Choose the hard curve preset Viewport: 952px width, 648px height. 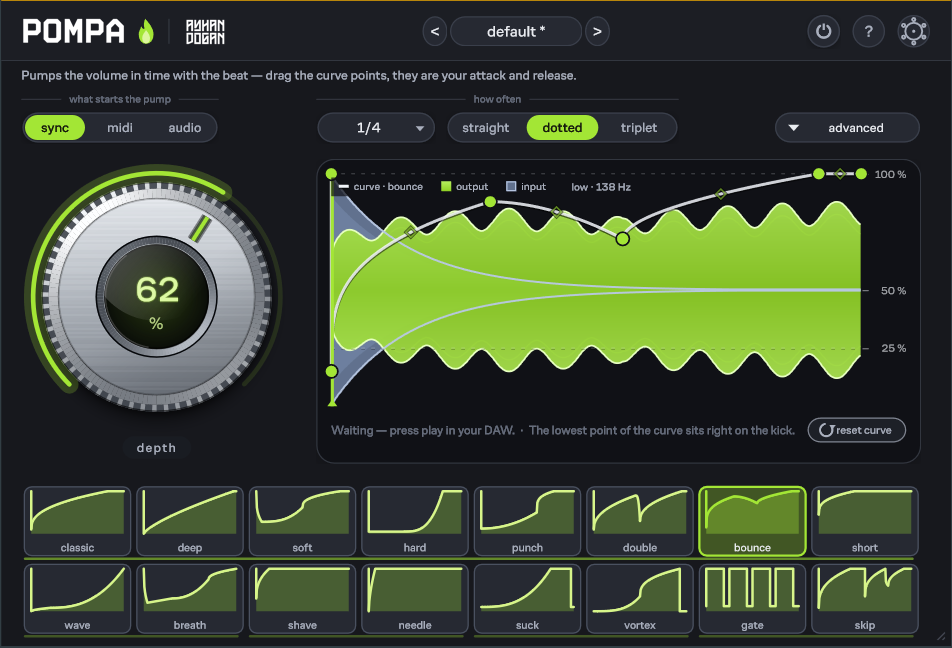415,521
